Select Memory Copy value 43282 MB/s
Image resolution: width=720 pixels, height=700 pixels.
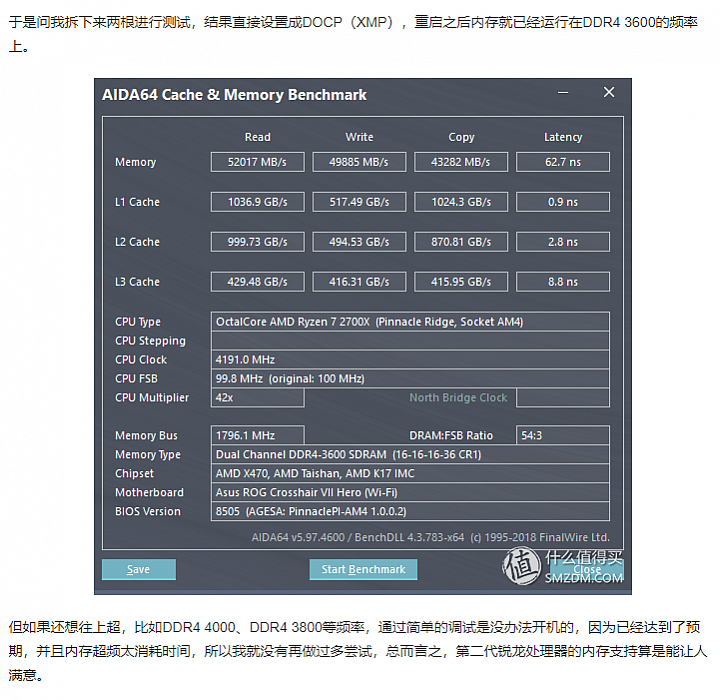coord(461,162)
